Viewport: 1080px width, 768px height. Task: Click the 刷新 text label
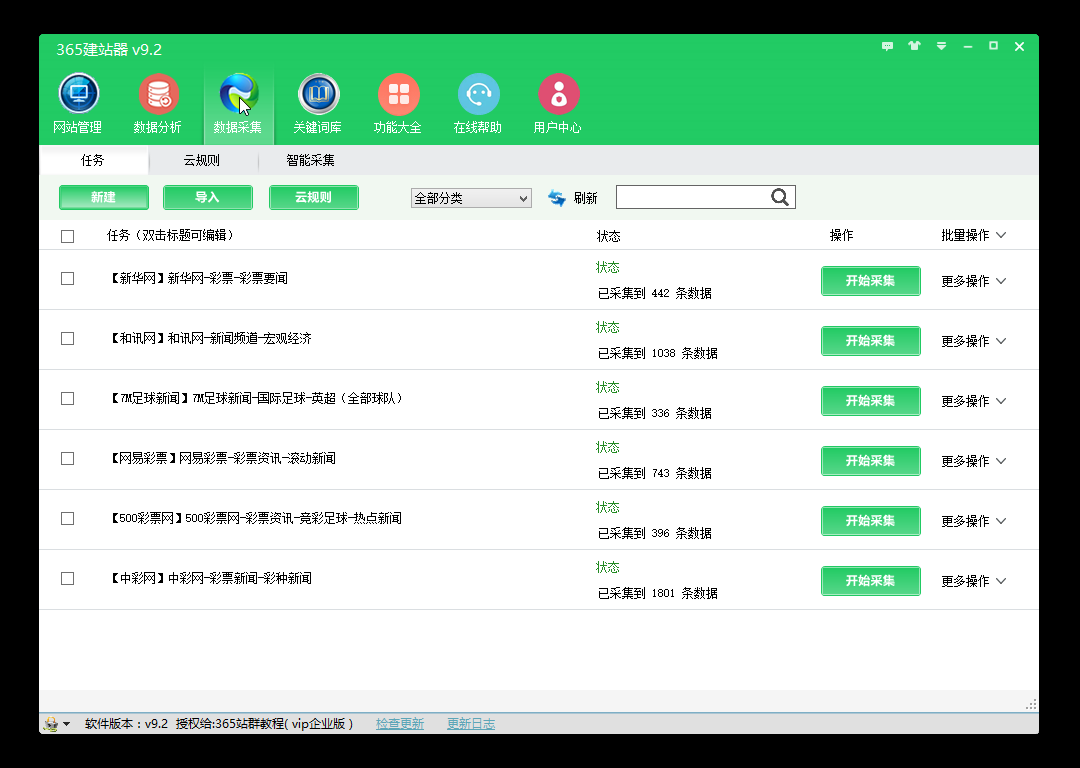pos(585,198)
